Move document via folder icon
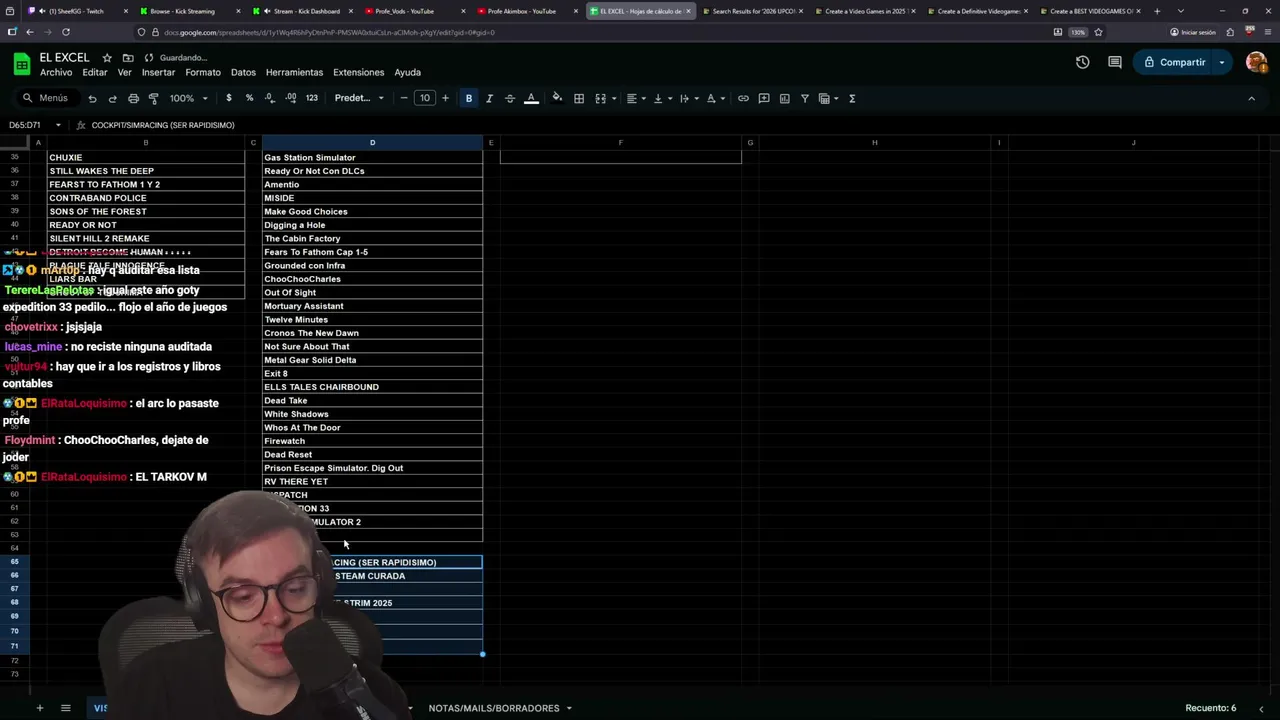 128,58
